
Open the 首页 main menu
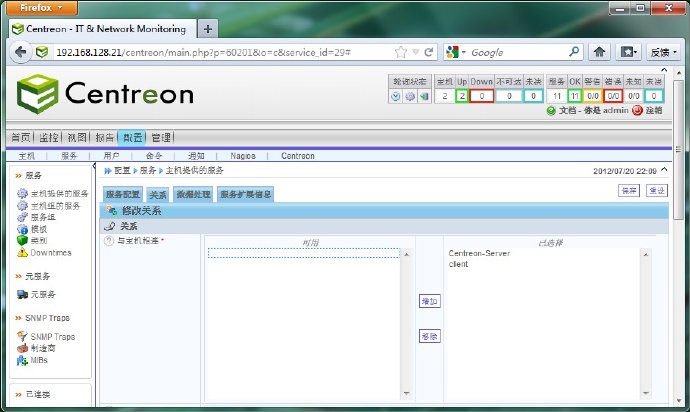[20, 137]
